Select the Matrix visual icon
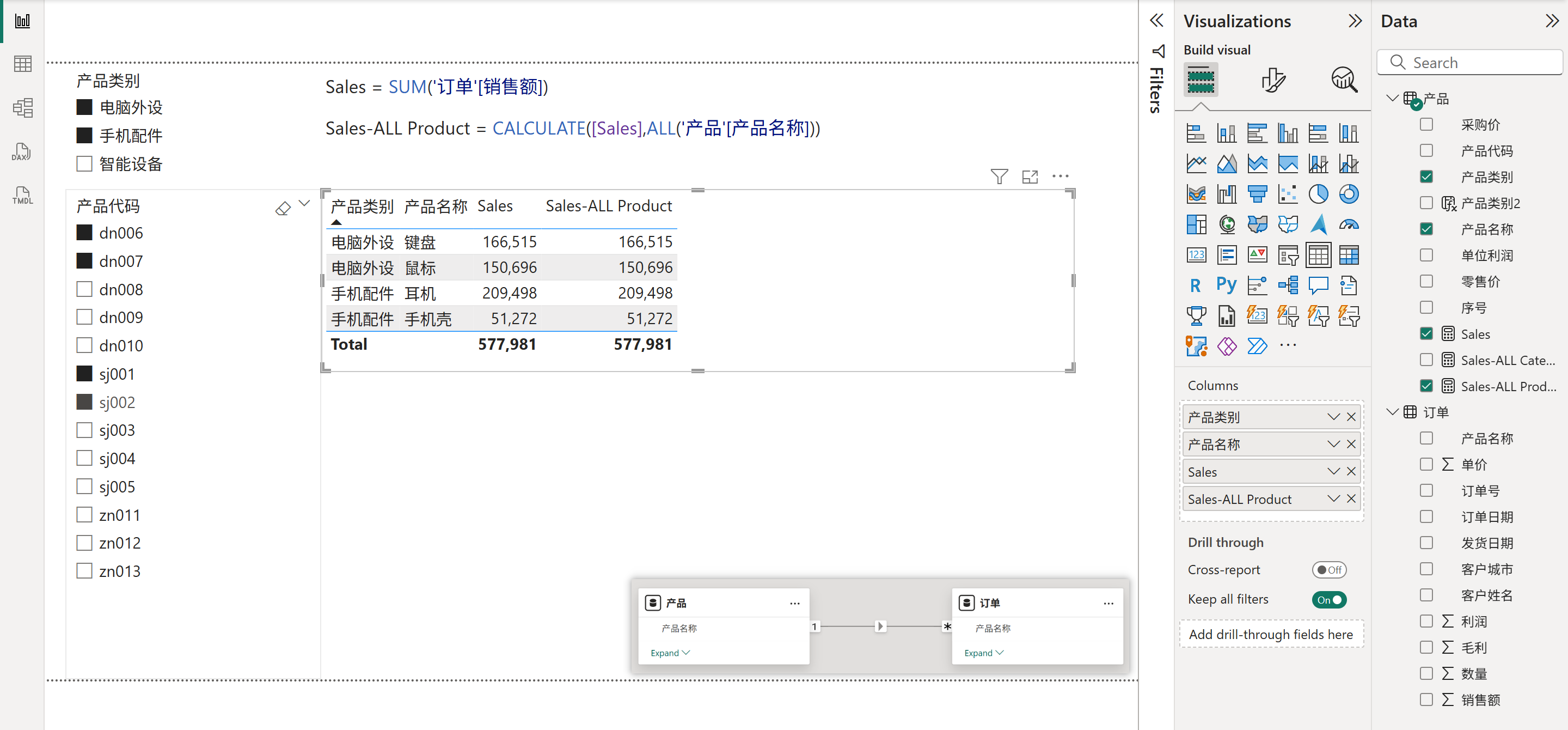 point(1349,255)
